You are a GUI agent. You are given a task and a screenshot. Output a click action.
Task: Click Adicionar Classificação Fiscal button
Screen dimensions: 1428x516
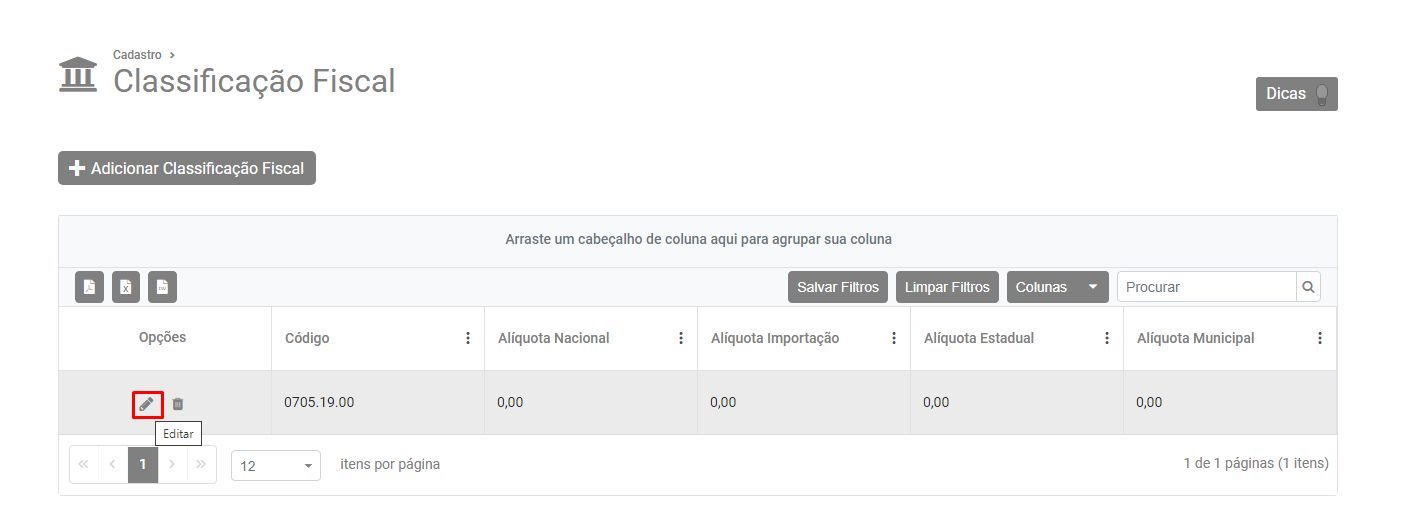[x=187, y=168]
